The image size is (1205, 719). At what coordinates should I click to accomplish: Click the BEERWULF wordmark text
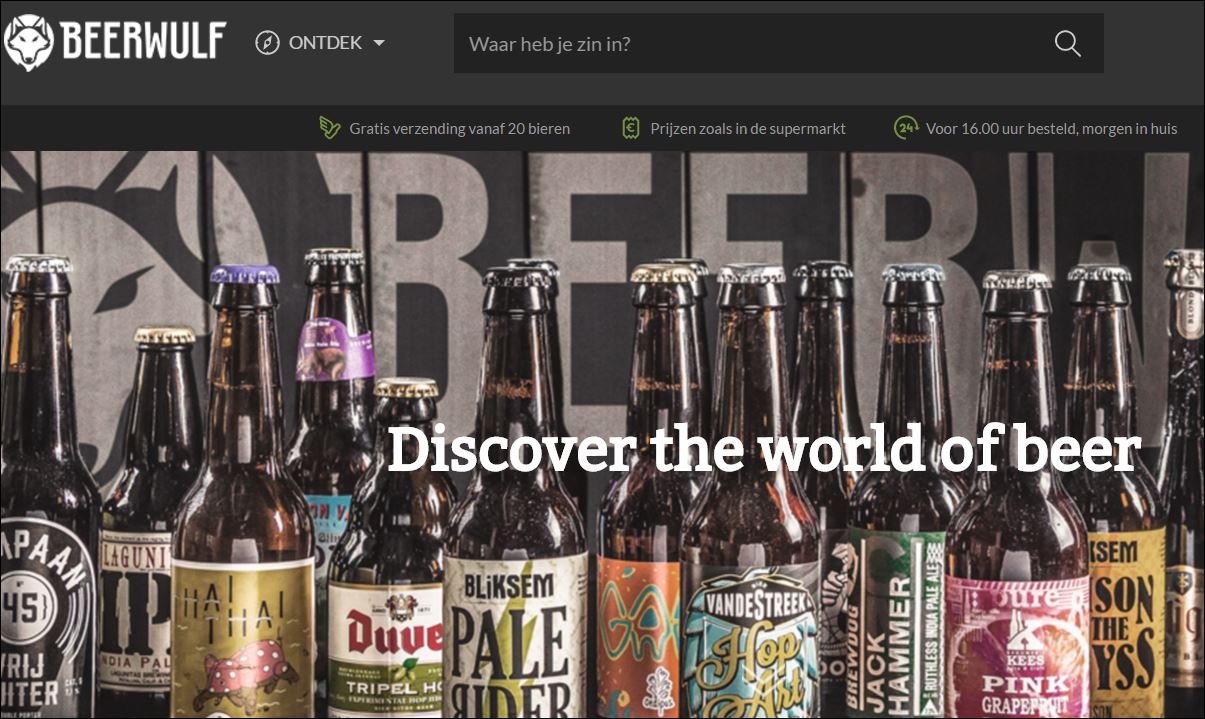pyautogui.click(x=144, y=43)
